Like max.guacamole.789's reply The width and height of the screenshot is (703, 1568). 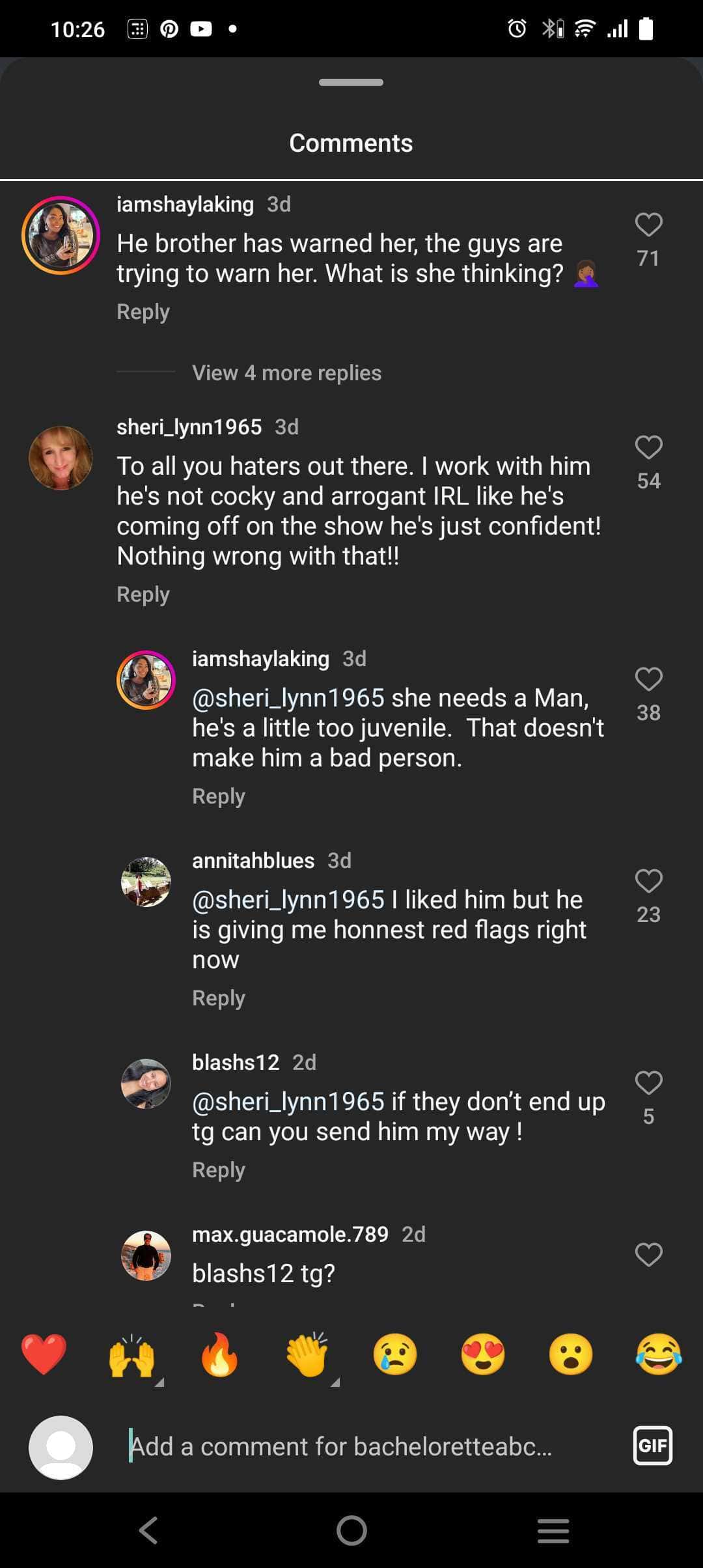click(x=648, y=1255)
